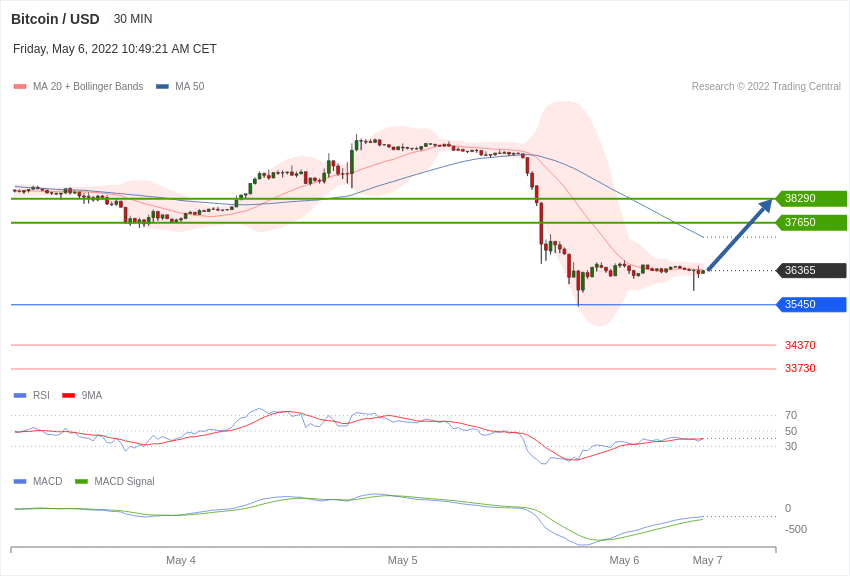The image size is (850, 576).
Task: Click the 'May 4' date axis label
Action: point(181,560)
